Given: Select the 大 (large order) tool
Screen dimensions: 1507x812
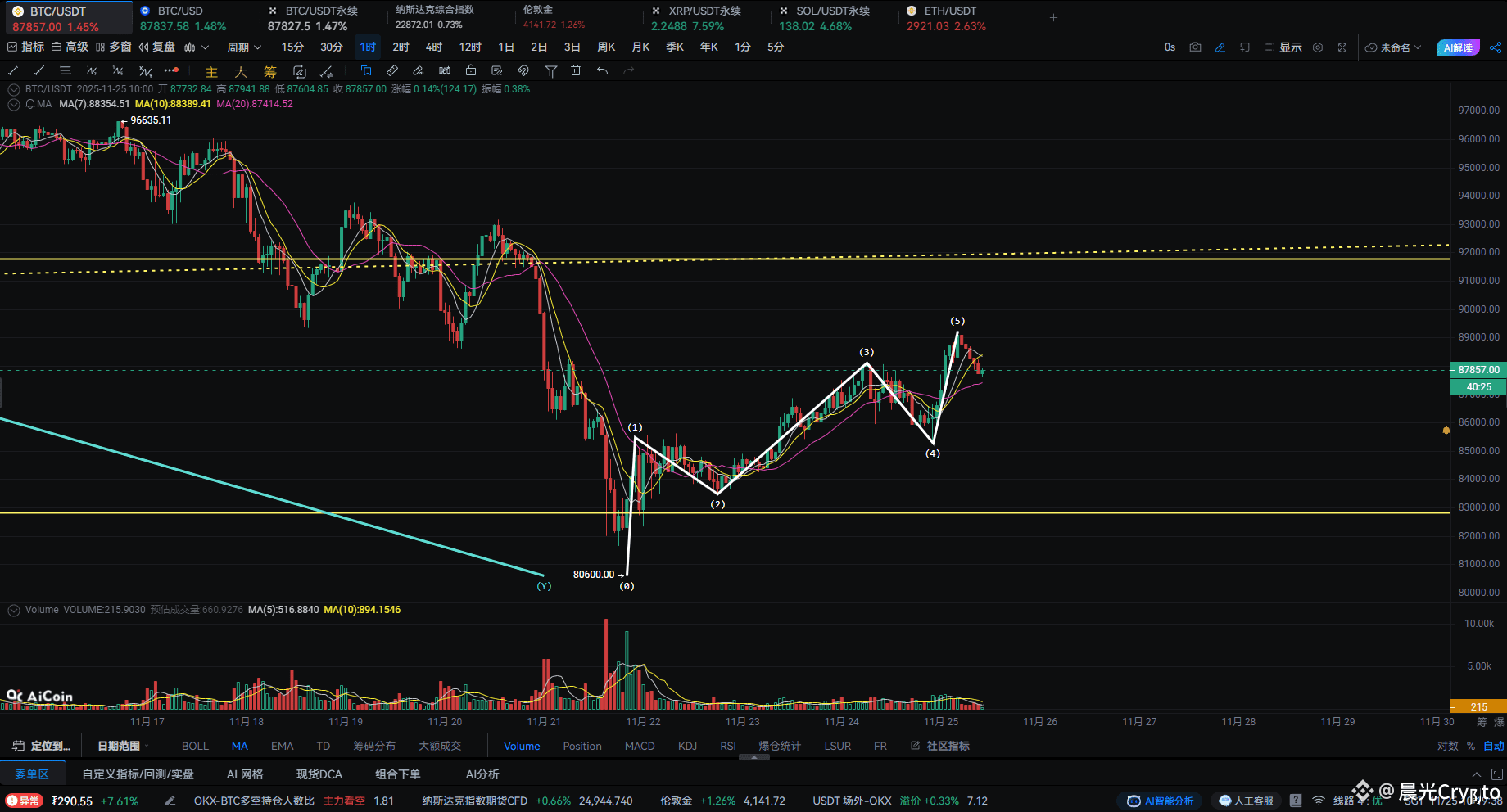Looking at the screenshot, I should click(241, 72).
